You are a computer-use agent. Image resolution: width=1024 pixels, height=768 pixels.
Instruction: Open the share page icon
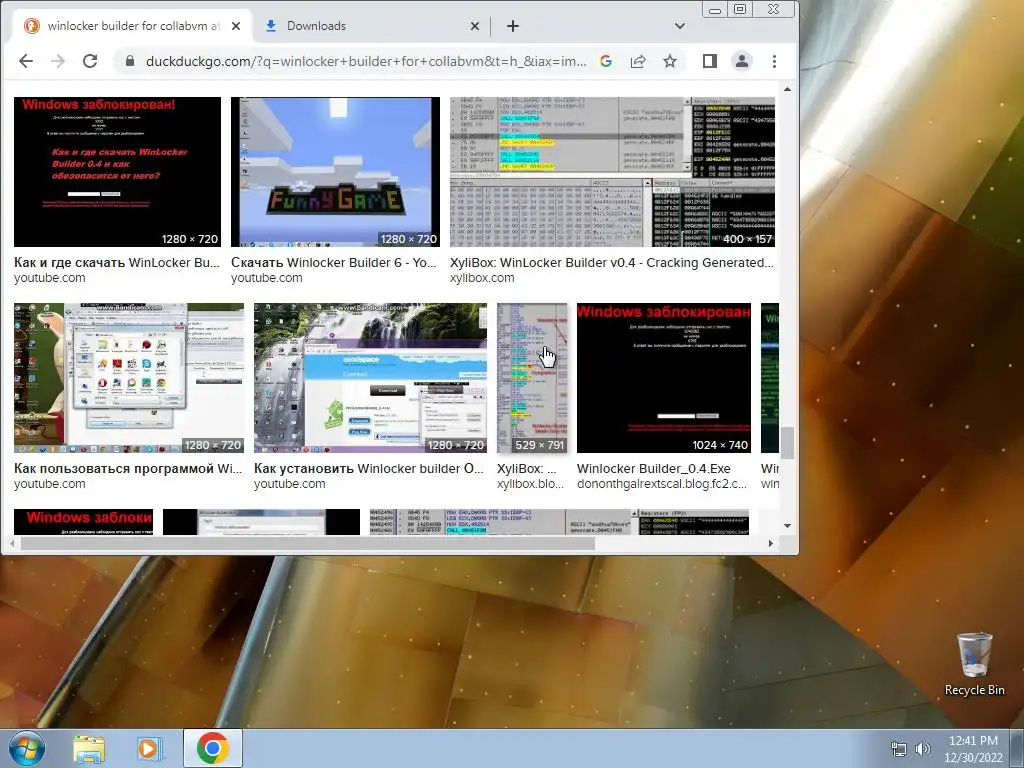click(638, 61)
